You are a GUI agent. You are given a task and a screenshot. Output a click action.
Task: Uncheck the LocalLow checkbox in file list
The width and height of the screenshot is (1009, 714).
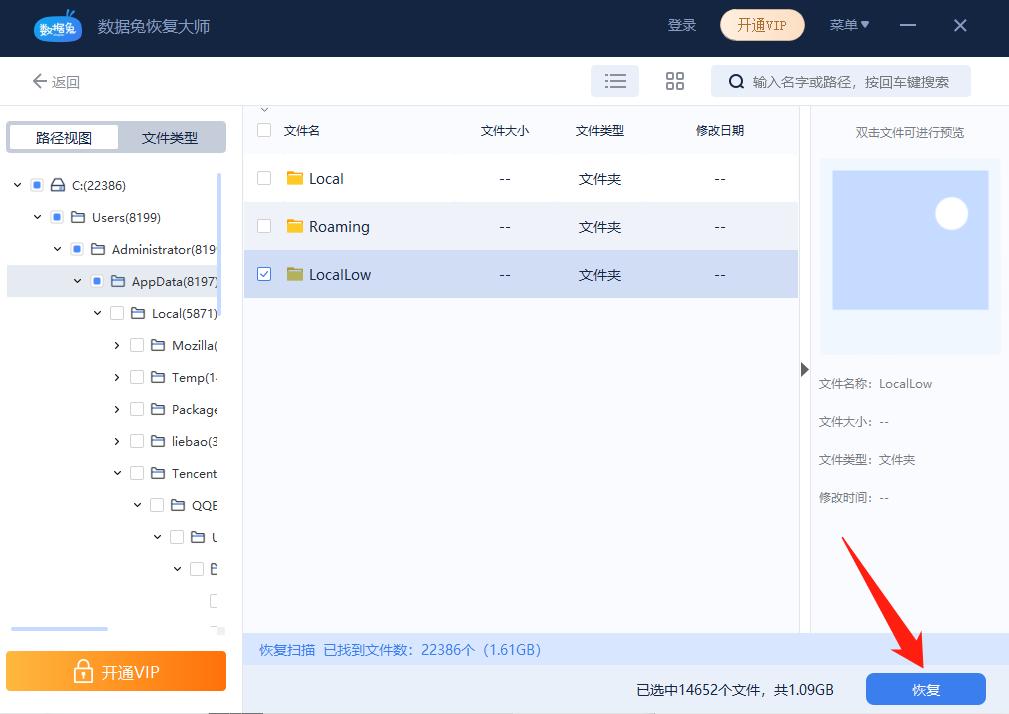click(263, 274)
